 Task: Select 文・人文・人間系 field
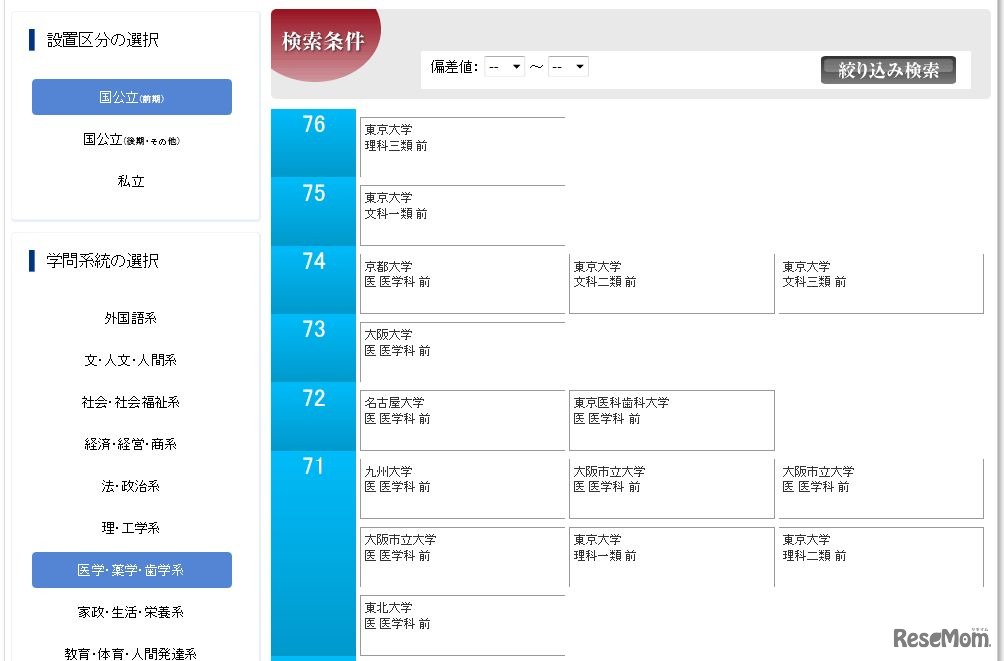[x=131, y=361]
